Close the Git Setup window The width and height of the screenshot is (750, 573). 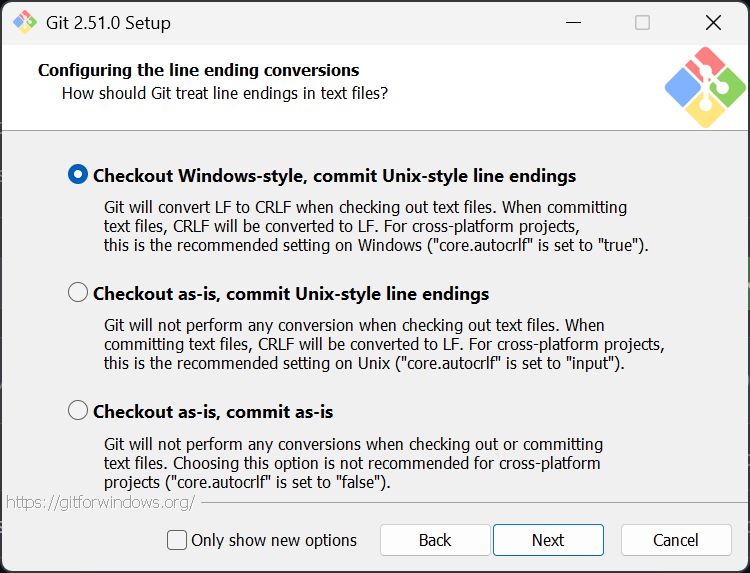coord(712,22)
